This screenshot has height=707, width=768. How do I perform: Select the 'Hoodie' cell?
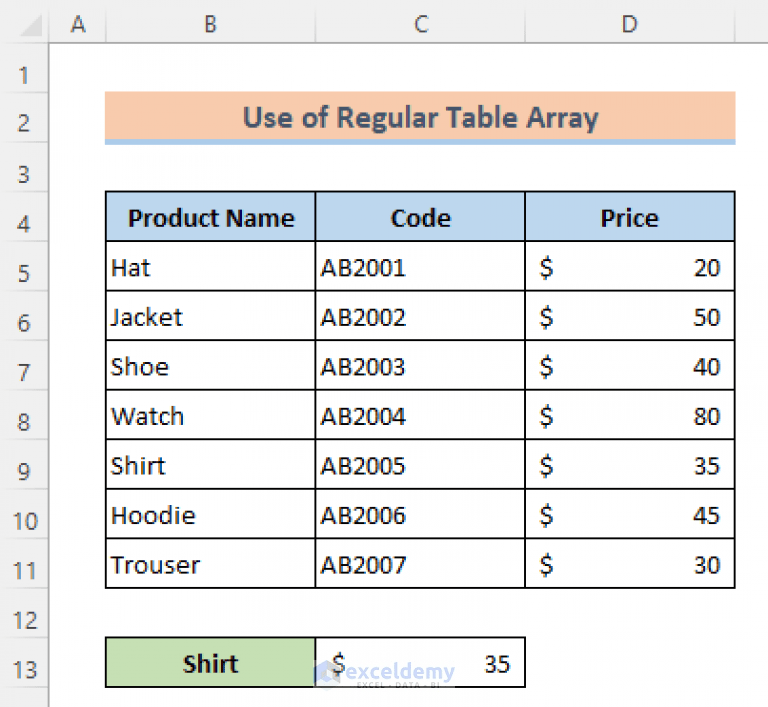tap(211, 514)
